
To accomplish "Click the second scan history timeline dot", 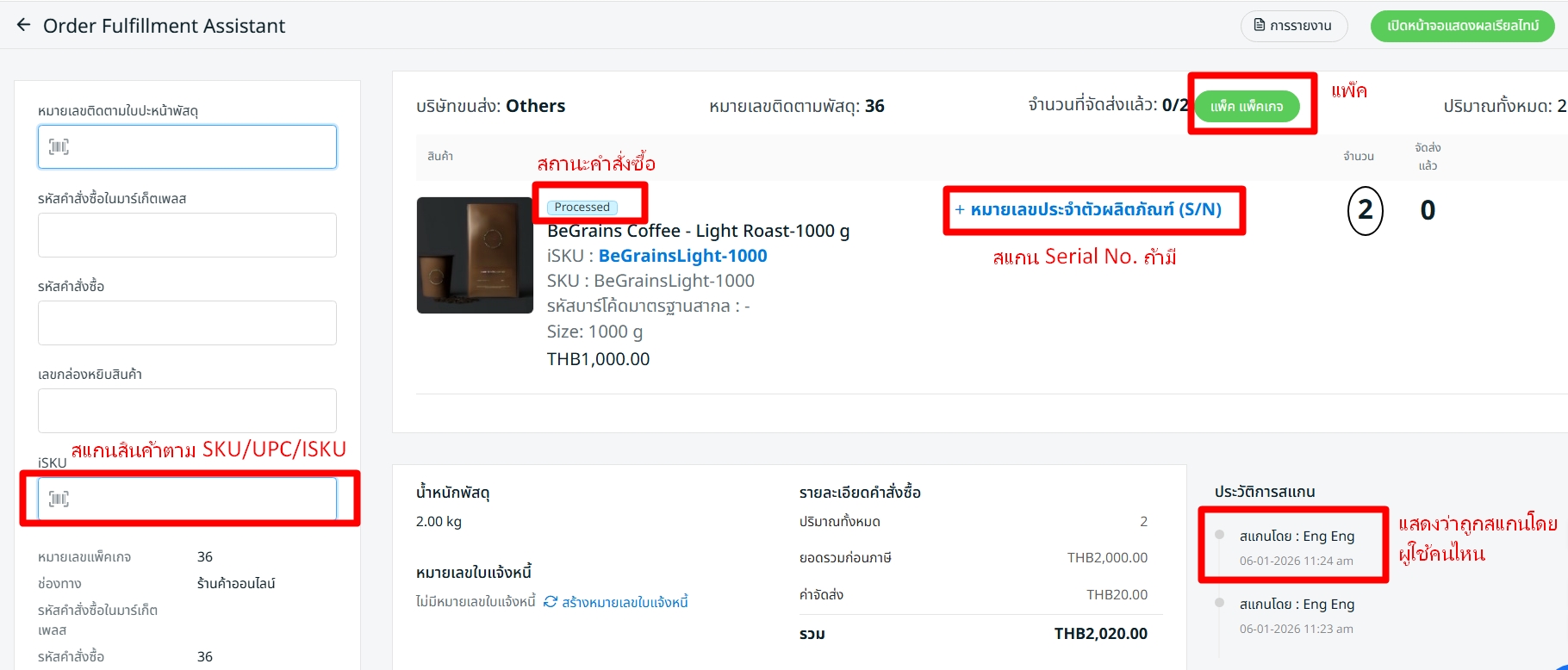I will [1219, 603].
